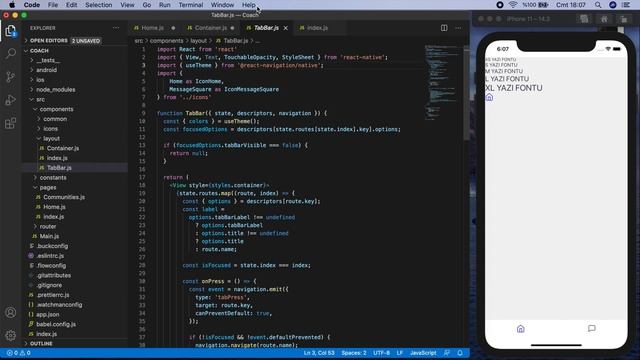Change language mode JavaScript
The width and height of the screenshot is (640, 360).
(423, 353)
